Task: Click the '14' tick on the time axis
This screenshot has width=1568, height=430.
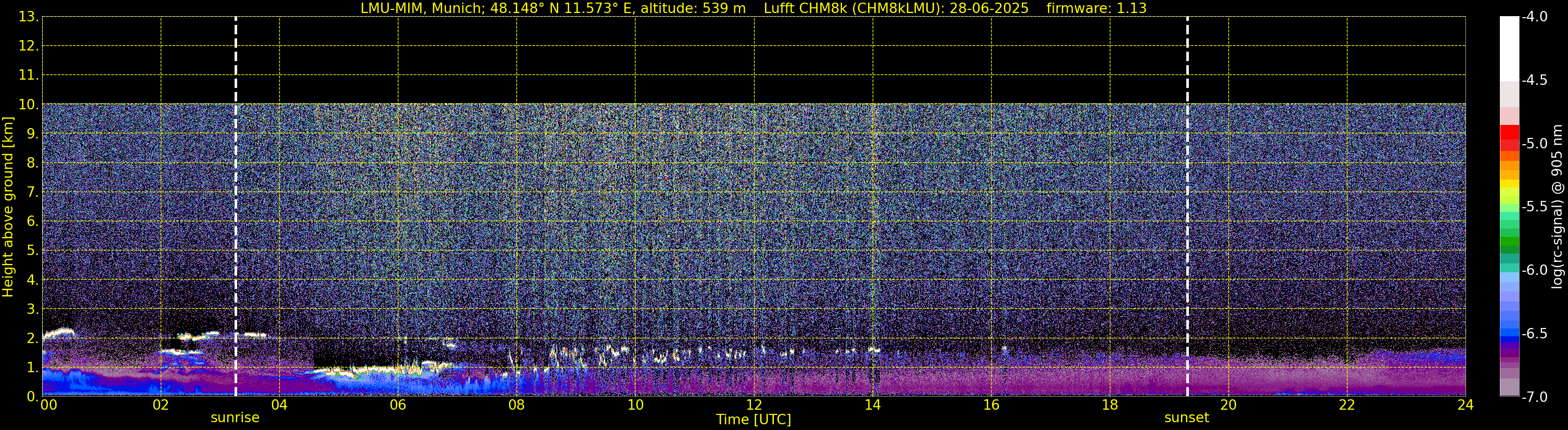Action: point(873,405)
